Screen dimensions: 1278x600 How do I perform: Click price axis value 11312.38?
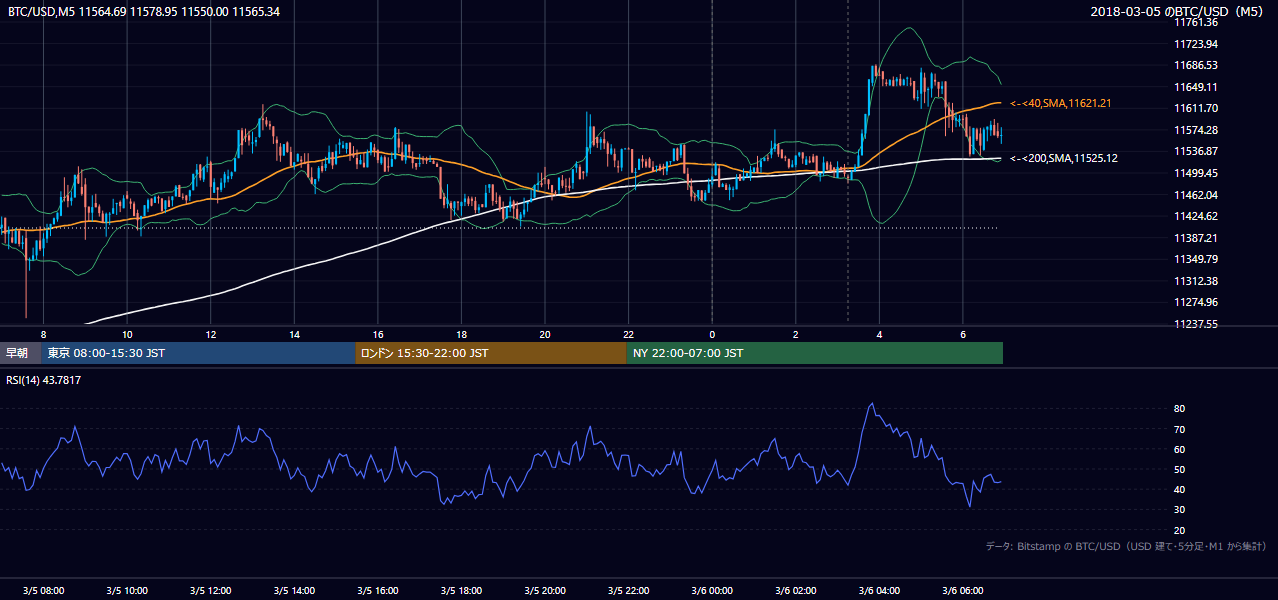[1196, 280]
